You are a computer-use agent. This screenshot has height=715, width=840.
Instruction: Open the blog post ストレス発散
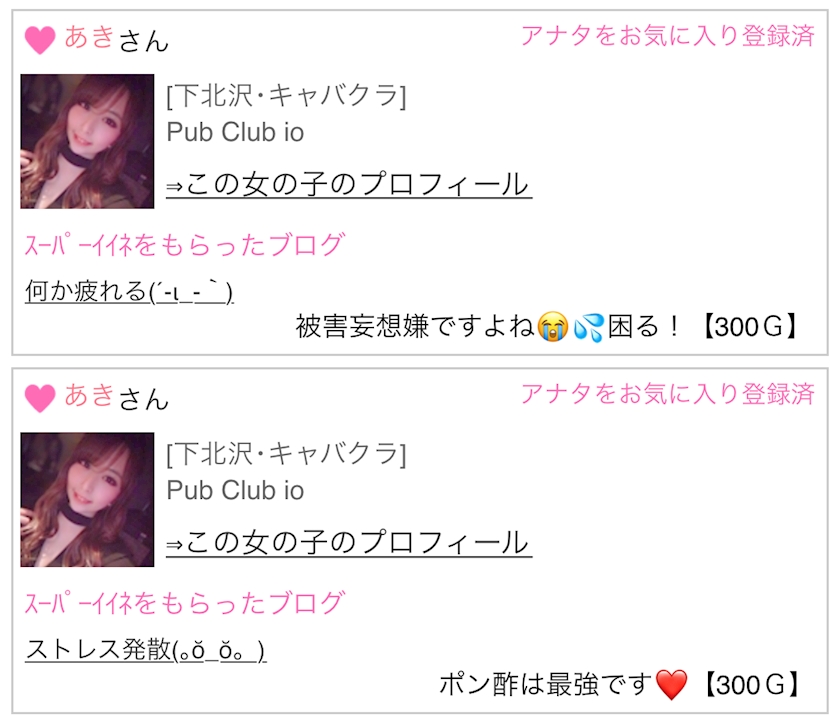pos(145,650)
